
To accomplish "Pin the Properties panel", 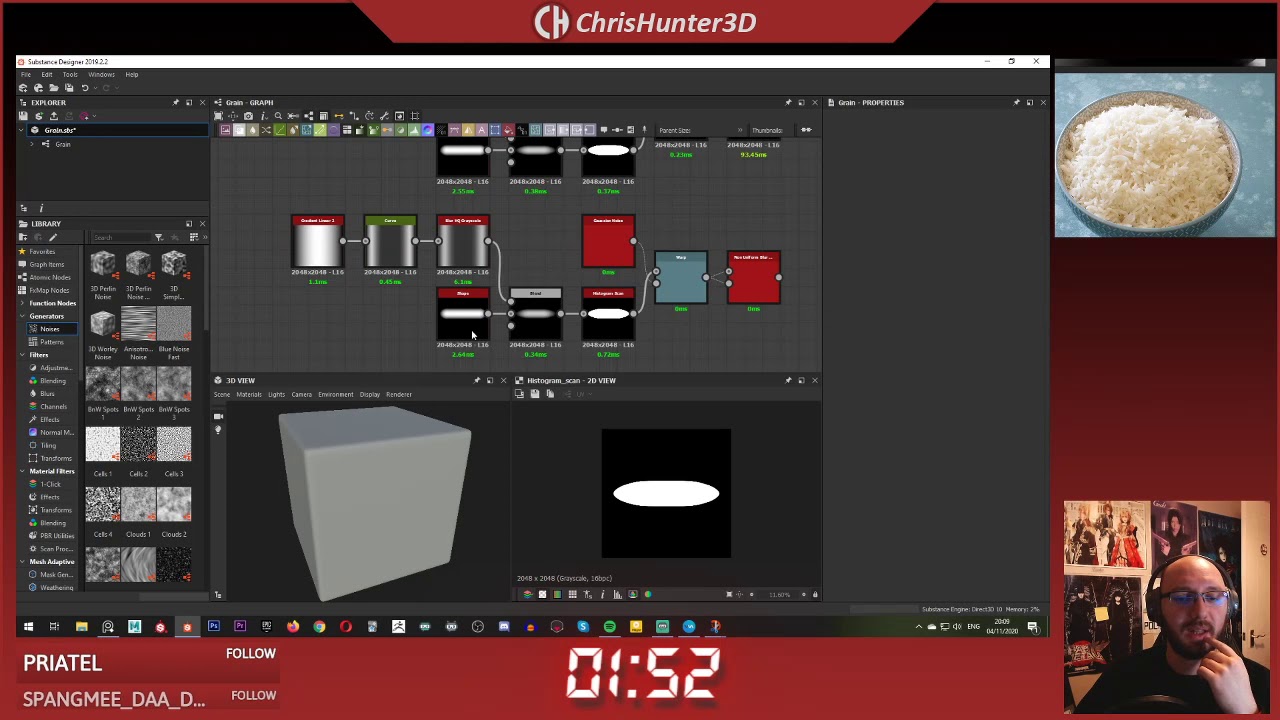I will point(1017,102).
